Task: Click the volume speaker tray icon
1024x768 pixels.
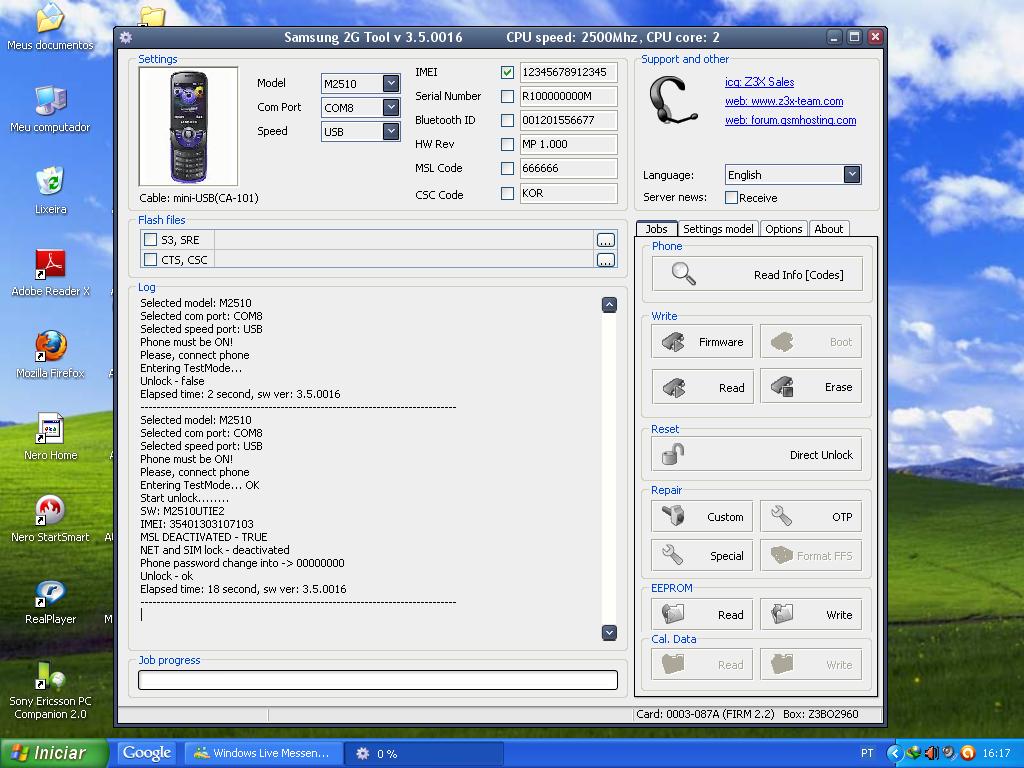Action: click(x=931, y=753)
